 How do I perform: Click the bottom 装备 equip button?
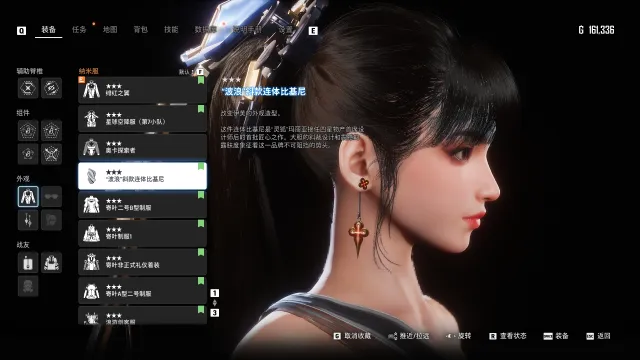(x=556, y=336)
